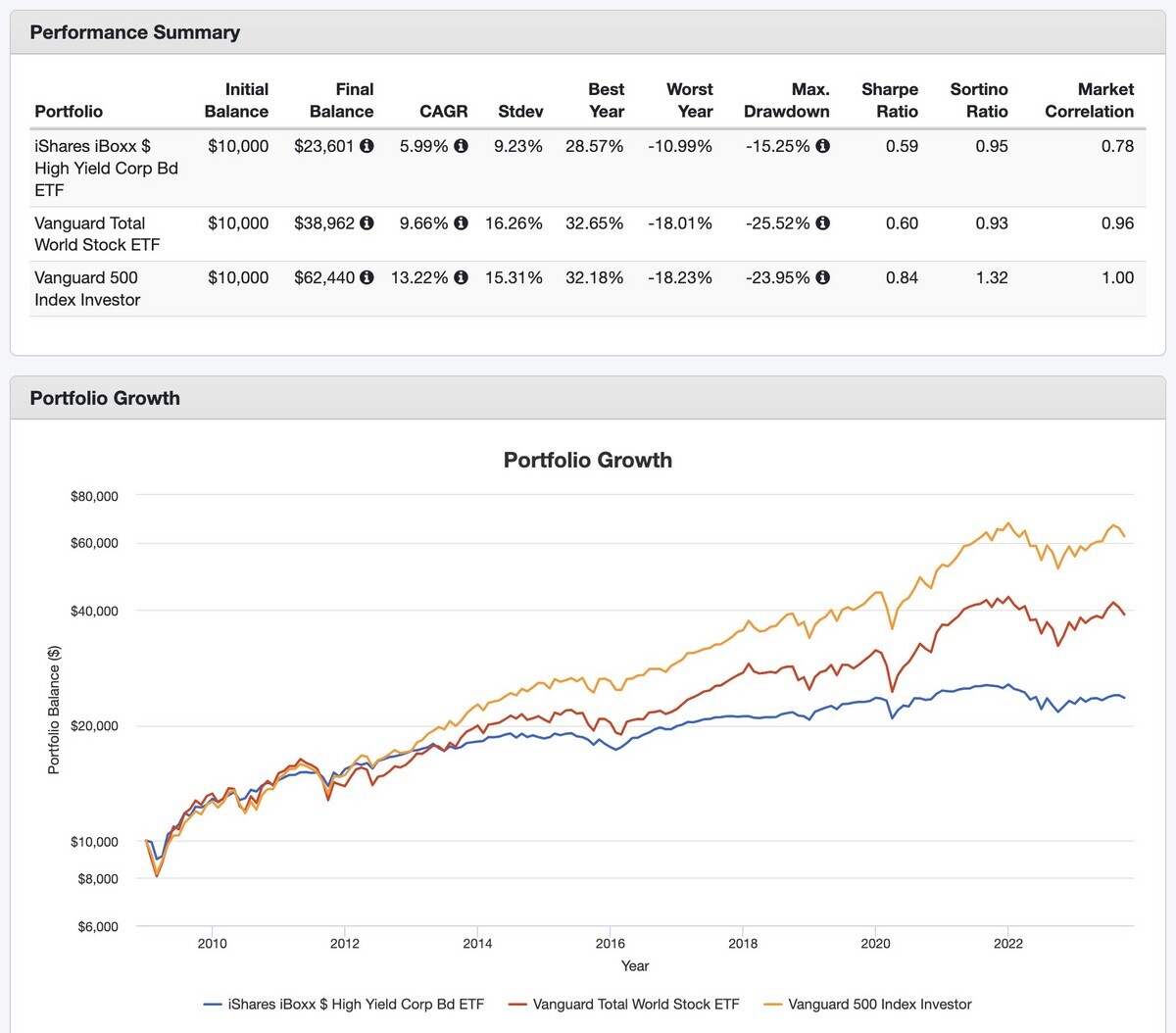This screenshot has width=1176, height=1033.
Task: Click the $80,000 y-axis label
Action: click(x=94, y=496)
